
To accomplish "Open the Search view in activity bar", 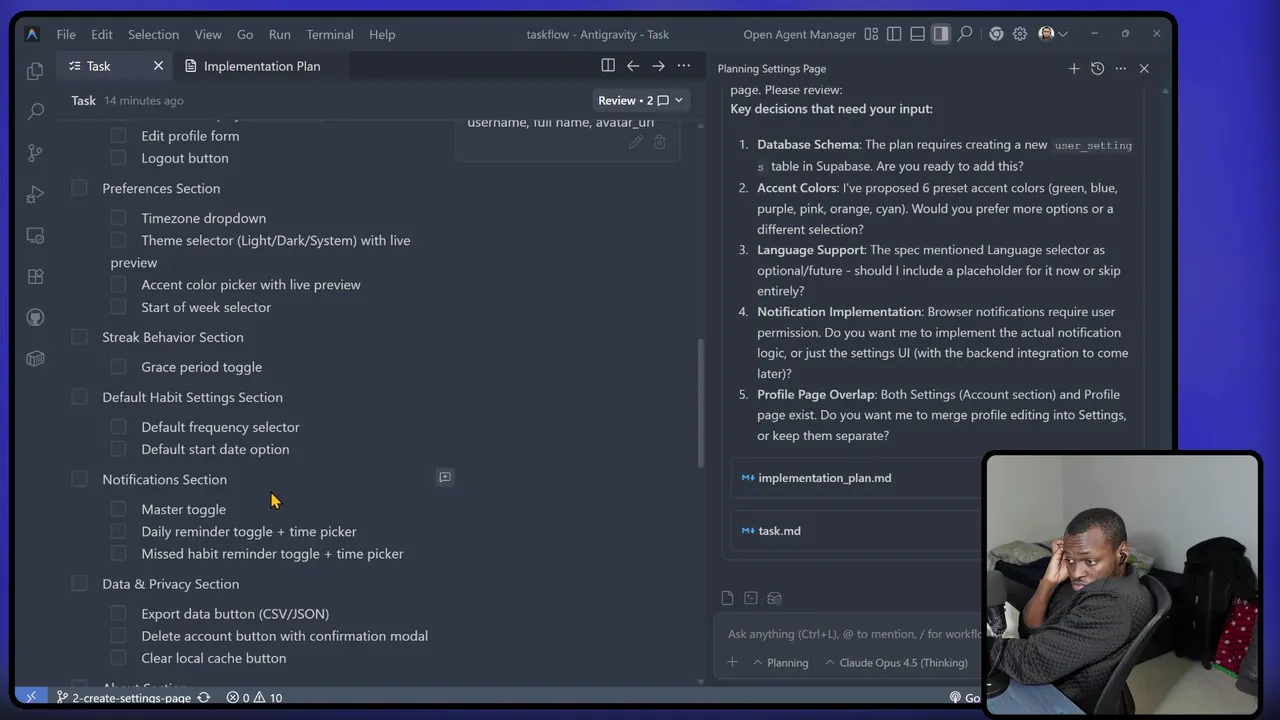I will (35, 112).
